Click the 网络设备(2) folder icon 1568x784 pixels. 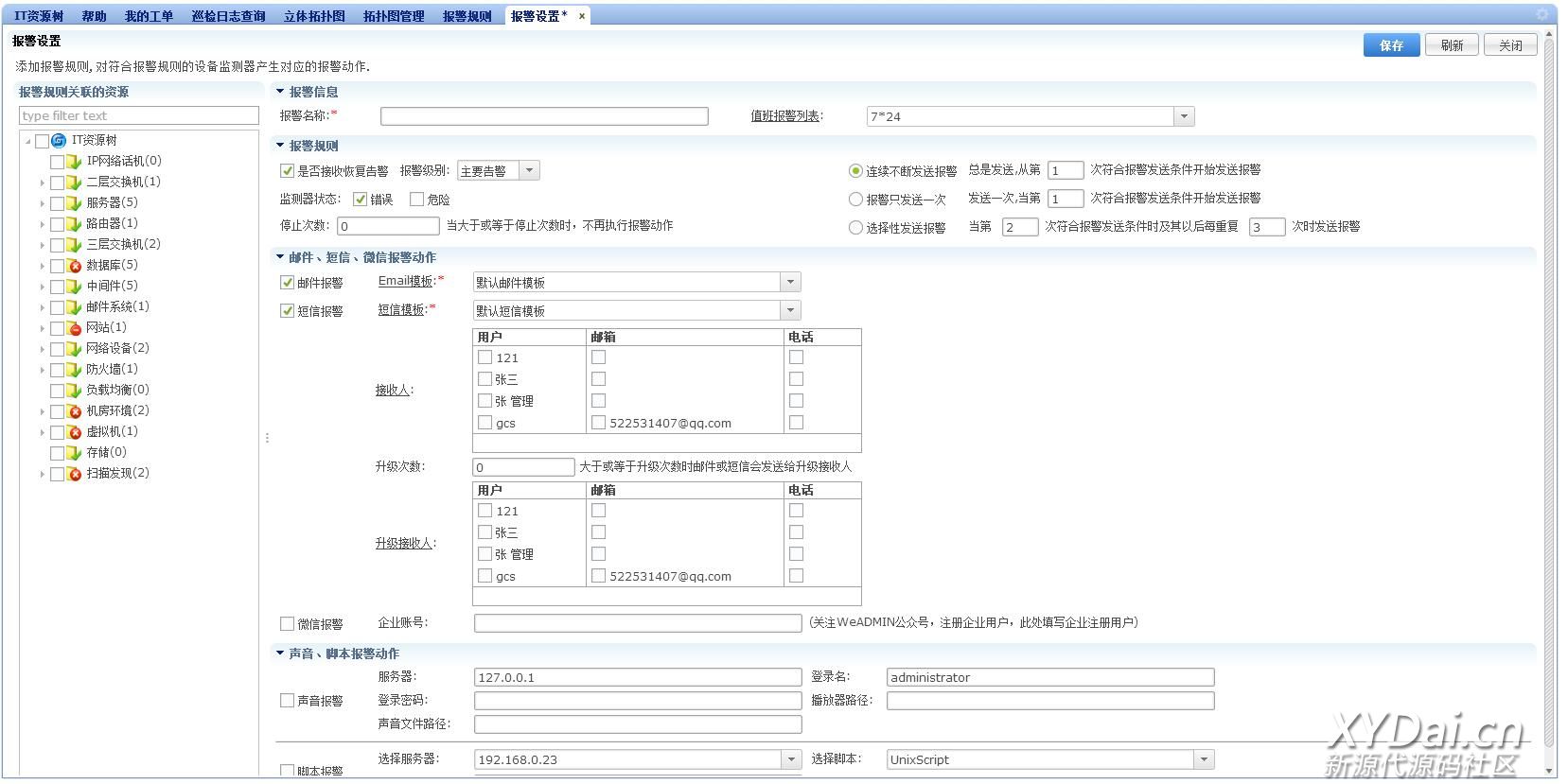[74, 348]
